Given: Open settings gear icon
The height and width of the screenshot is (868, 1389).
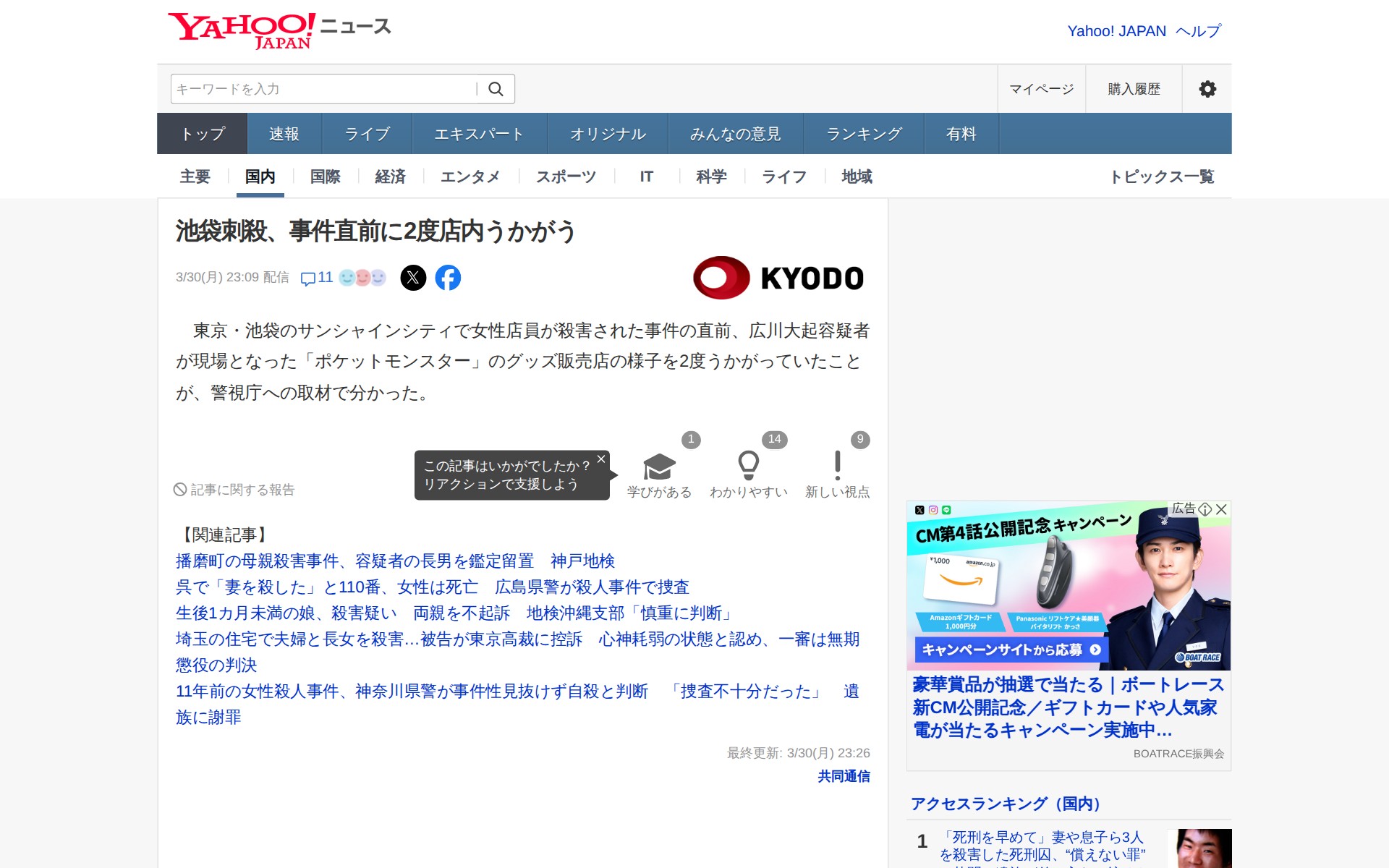Looking at the screenshot, I should [x=1207, y=89].
